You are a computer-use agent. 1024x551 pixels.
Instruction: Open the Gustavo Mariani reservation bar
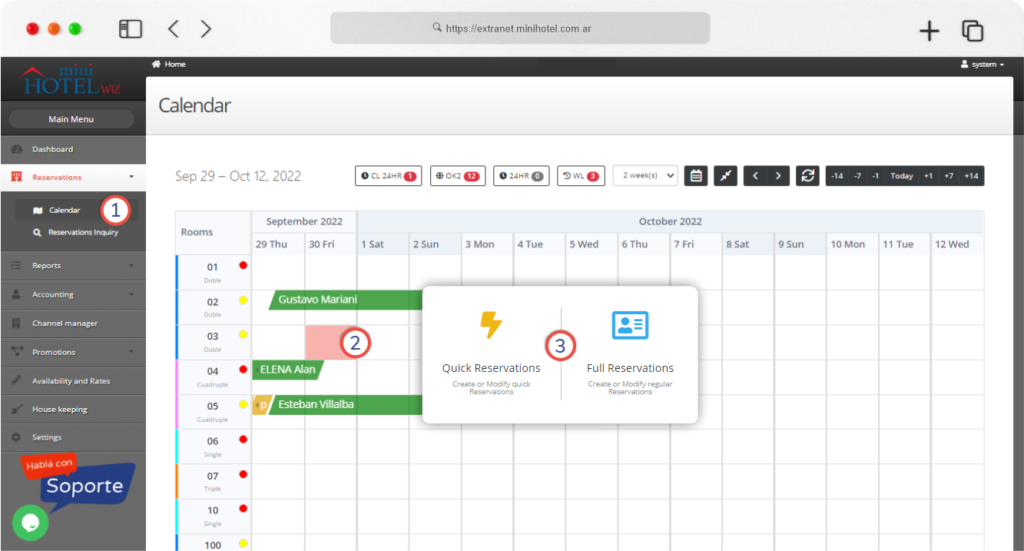point(345,300)
